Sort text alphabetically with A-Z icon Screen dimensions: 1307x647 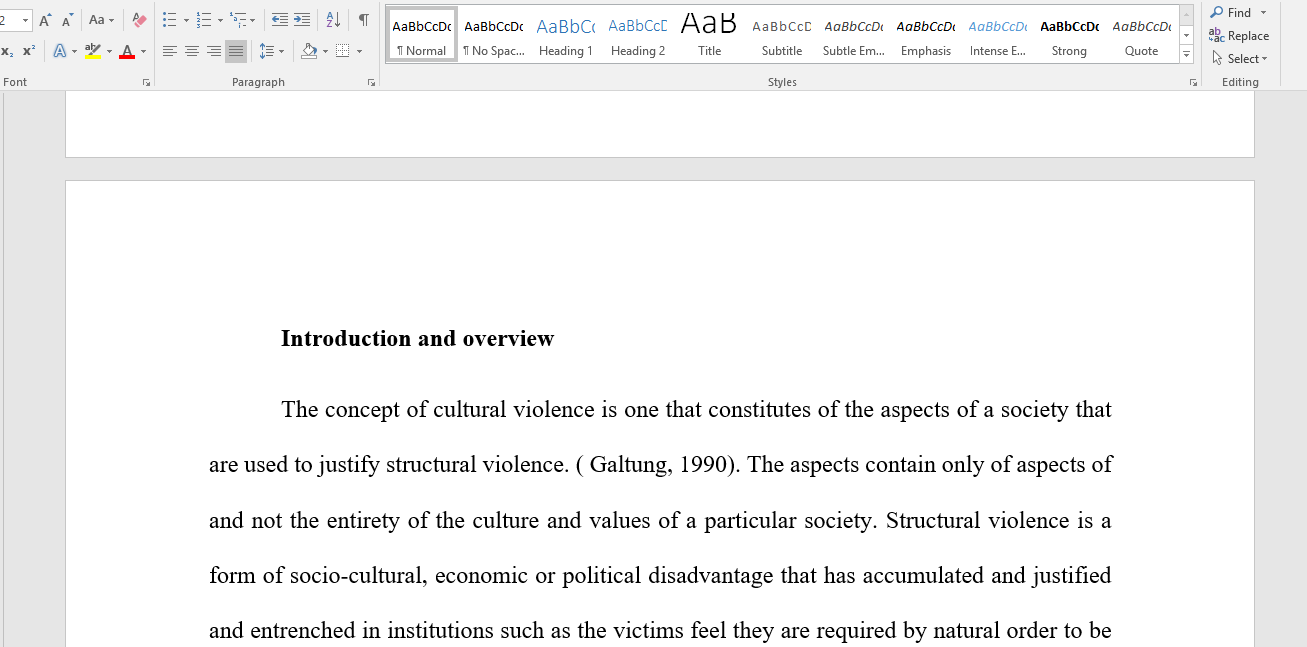333,20
